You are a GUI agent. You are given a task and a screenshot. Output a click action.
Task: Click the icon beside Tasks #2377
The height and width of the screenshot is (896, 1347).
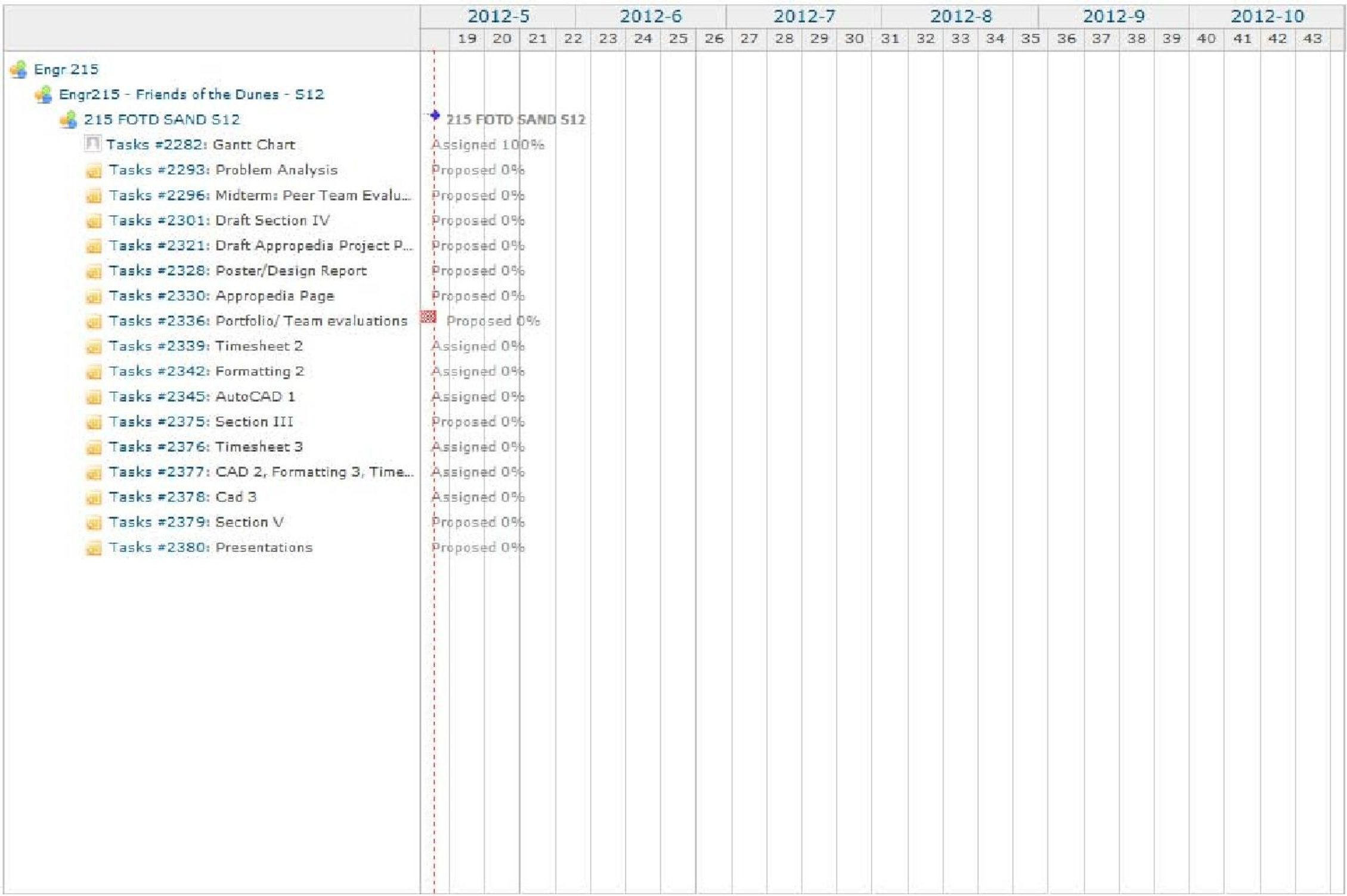point(94,473)
